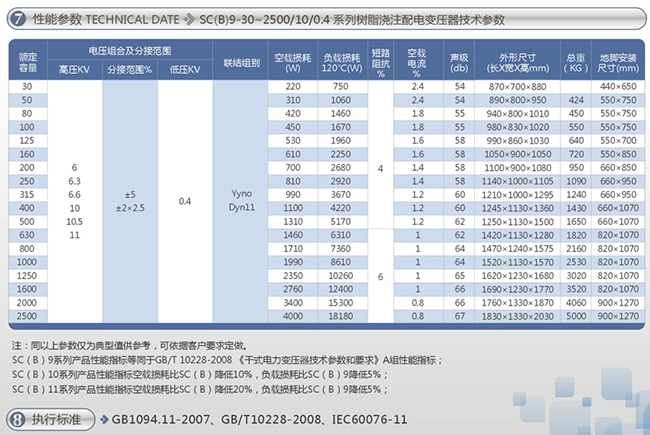Select the 10.5 high voltage value
This screenshot has width=650, height=435.
click(x=74, y=220)
